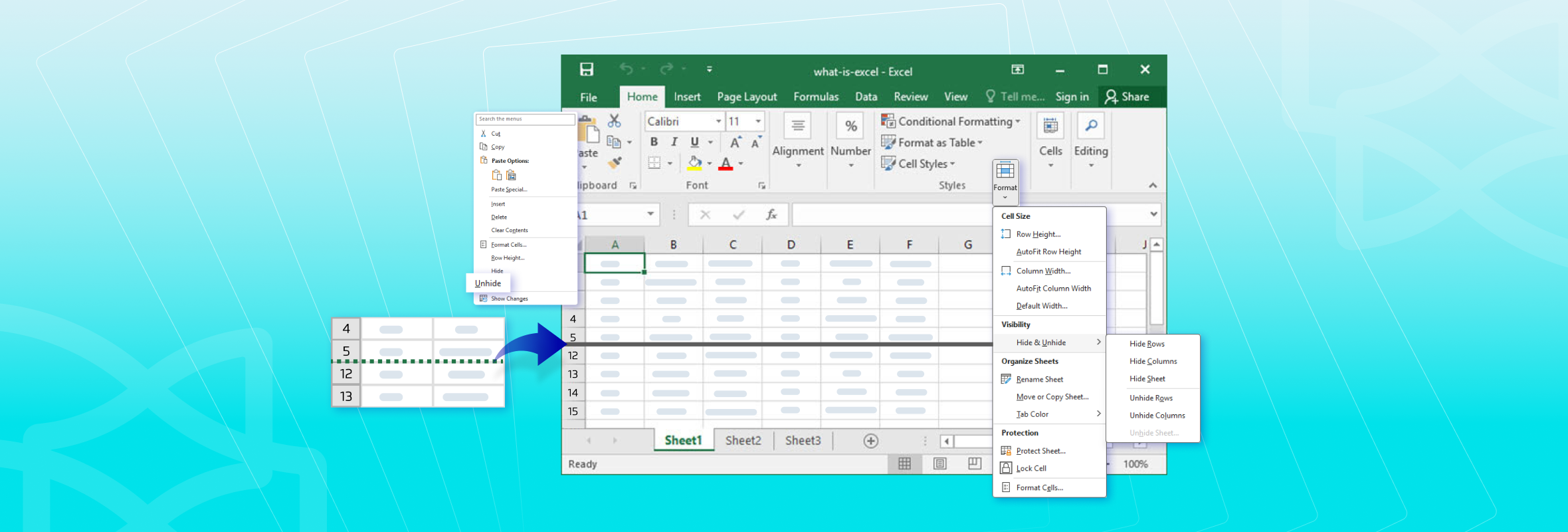Open the yellow Fill Color swatch
The width and height of the screenshot is (1568, 532).
[694, 163]
